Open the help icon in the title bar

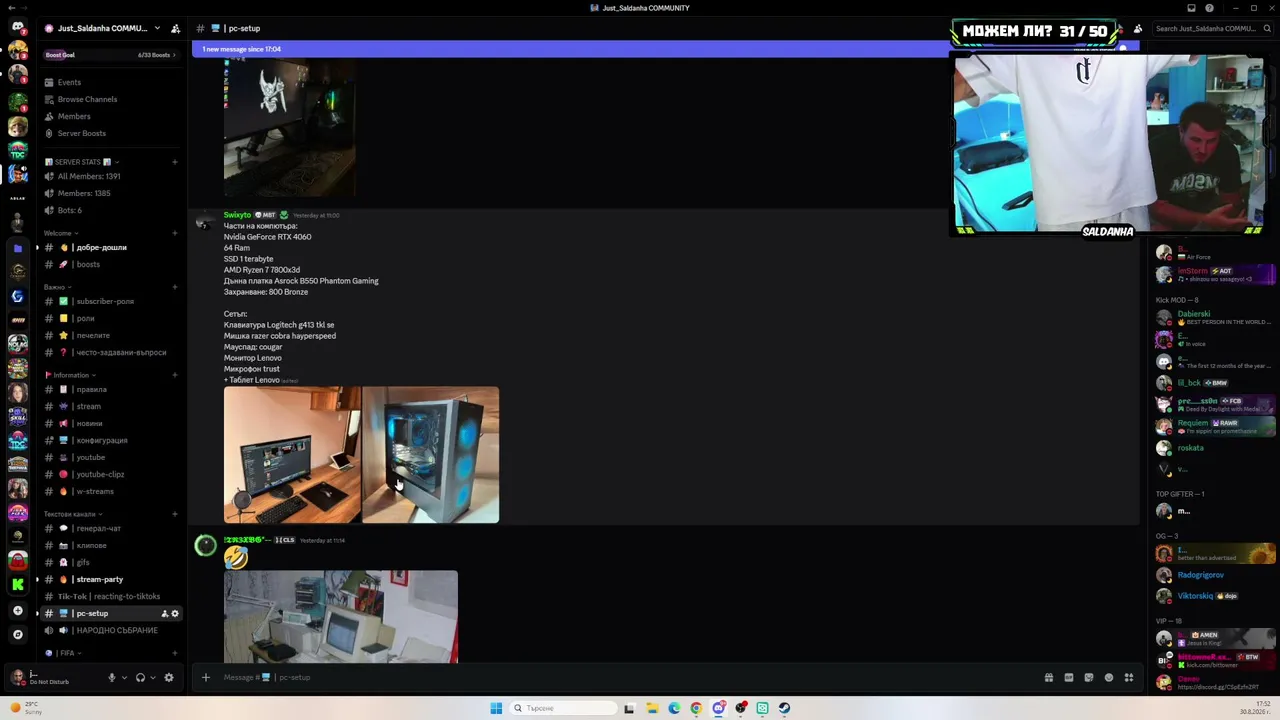click(x=1209, y=8)
